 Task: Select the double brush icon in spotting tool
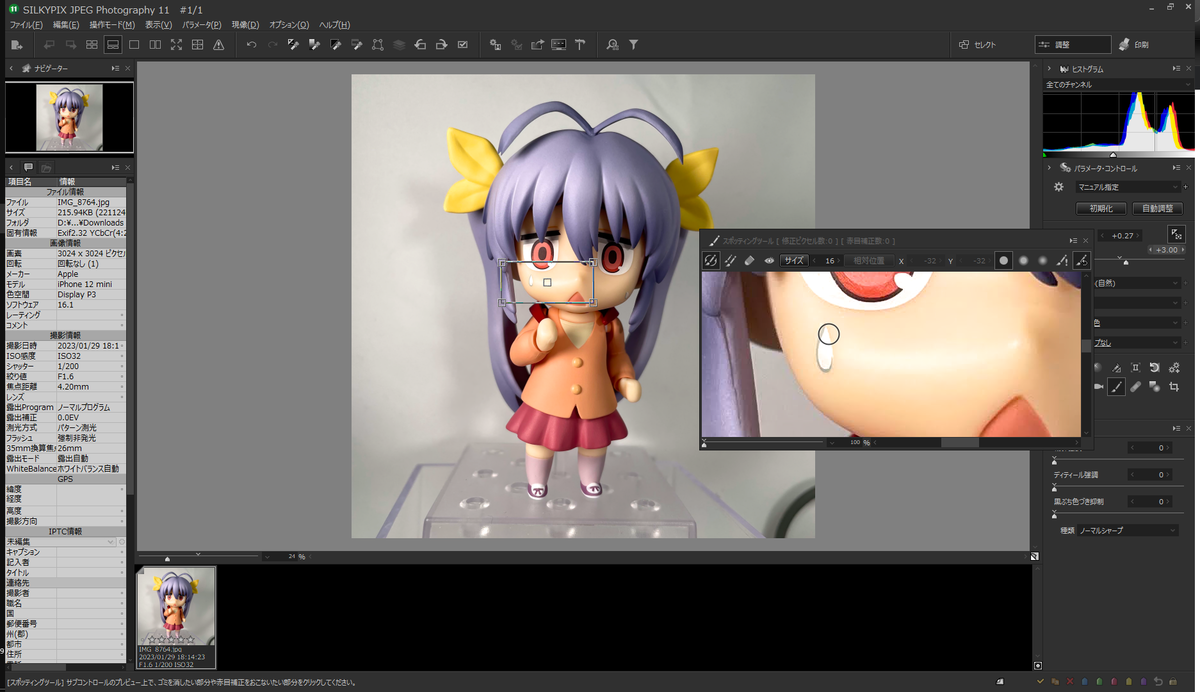click(x=730, y=260)
